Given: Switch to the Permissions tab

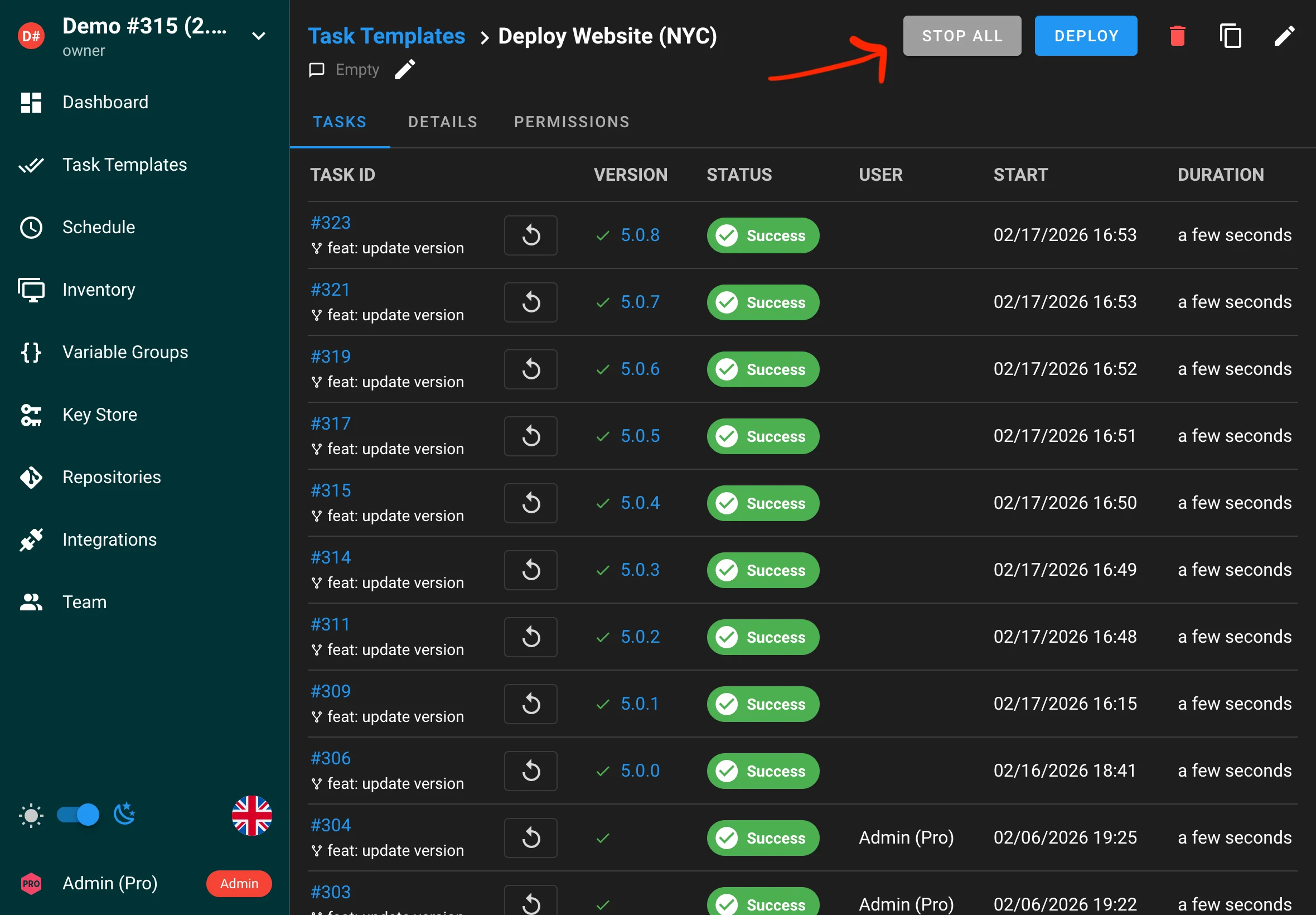Looking at the screenshot, I should [x=571, y=122].
